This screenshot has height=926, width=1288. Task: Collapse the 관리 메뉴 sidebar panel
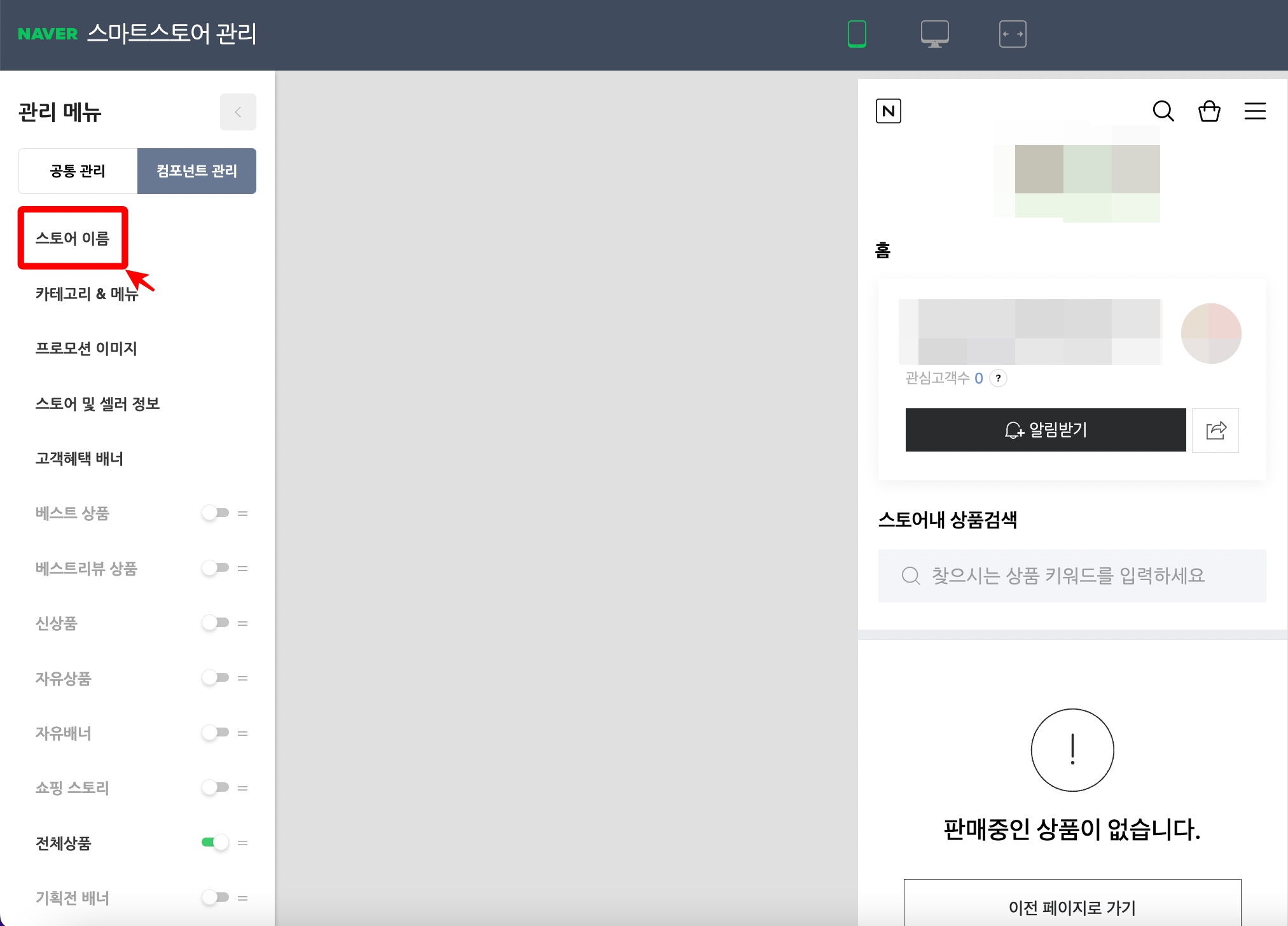[238, 112]
